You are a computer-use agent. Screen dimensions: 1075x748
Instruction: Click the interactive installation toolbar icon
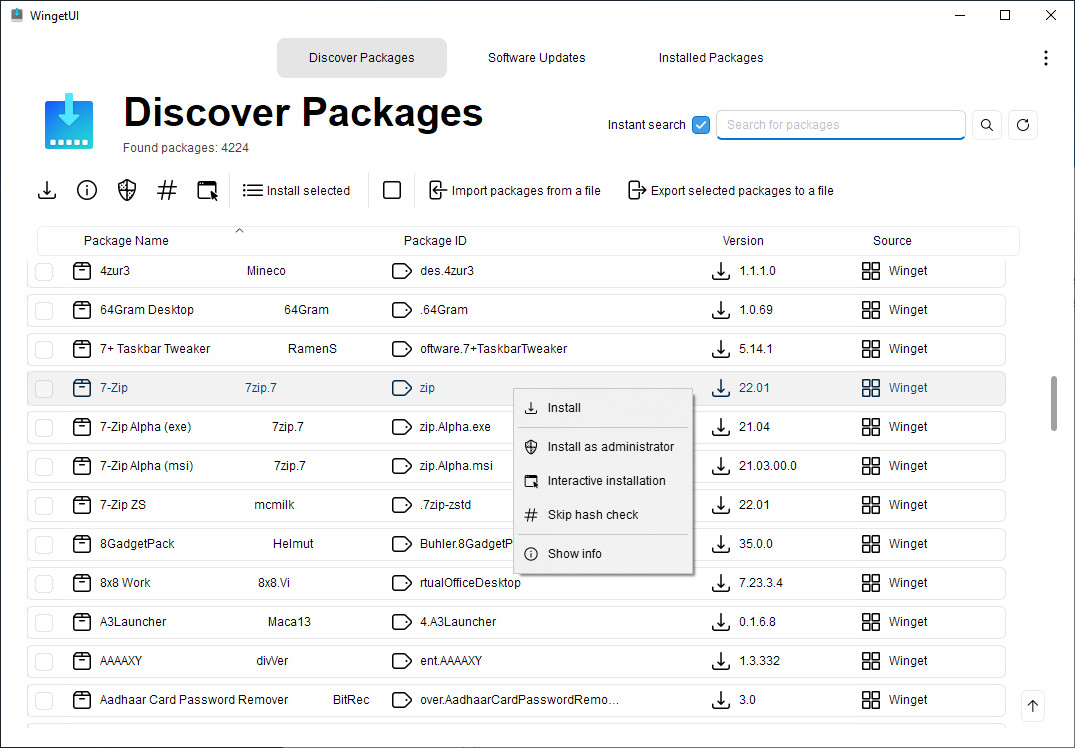click(207, 190)
